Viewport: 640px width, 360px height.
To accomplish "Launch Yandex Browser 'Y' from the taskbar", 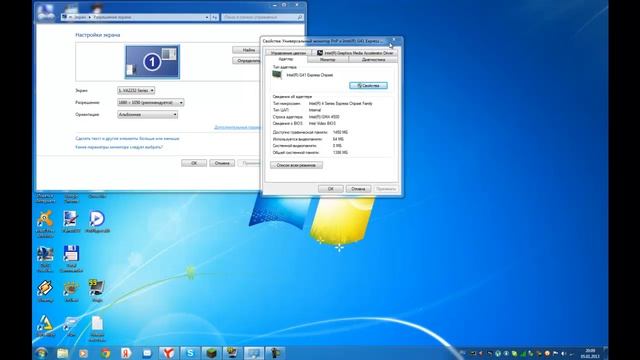I will [169, 353].
